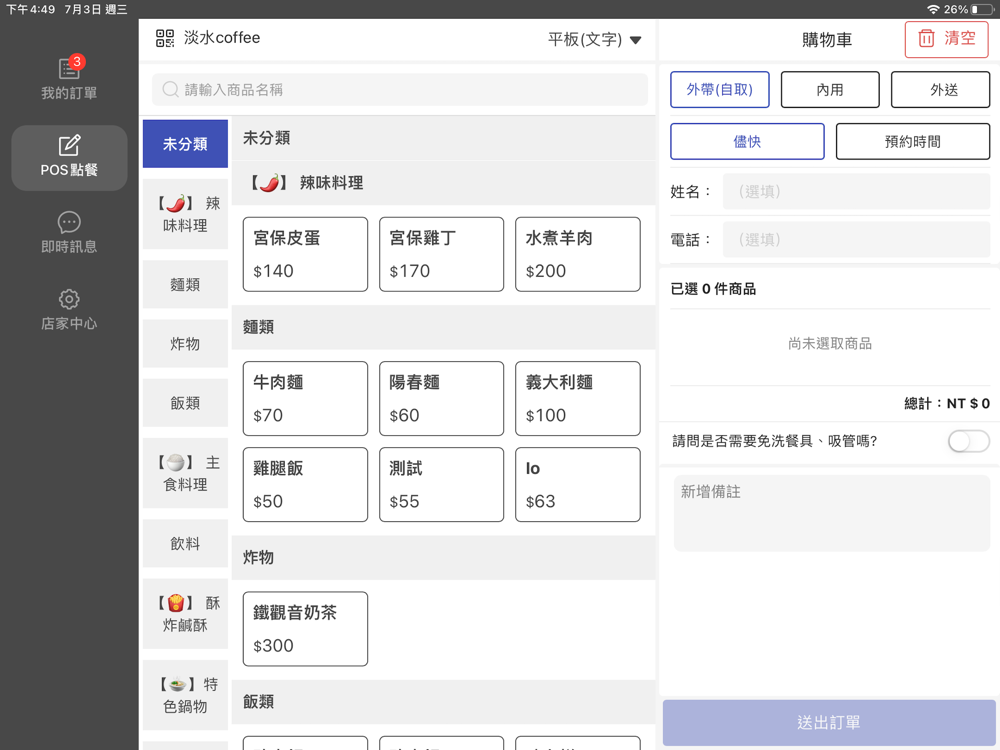1000x750 pixels.
Task: Tap the QR code icon beside 淡水coffee
Action: point(165,38)
